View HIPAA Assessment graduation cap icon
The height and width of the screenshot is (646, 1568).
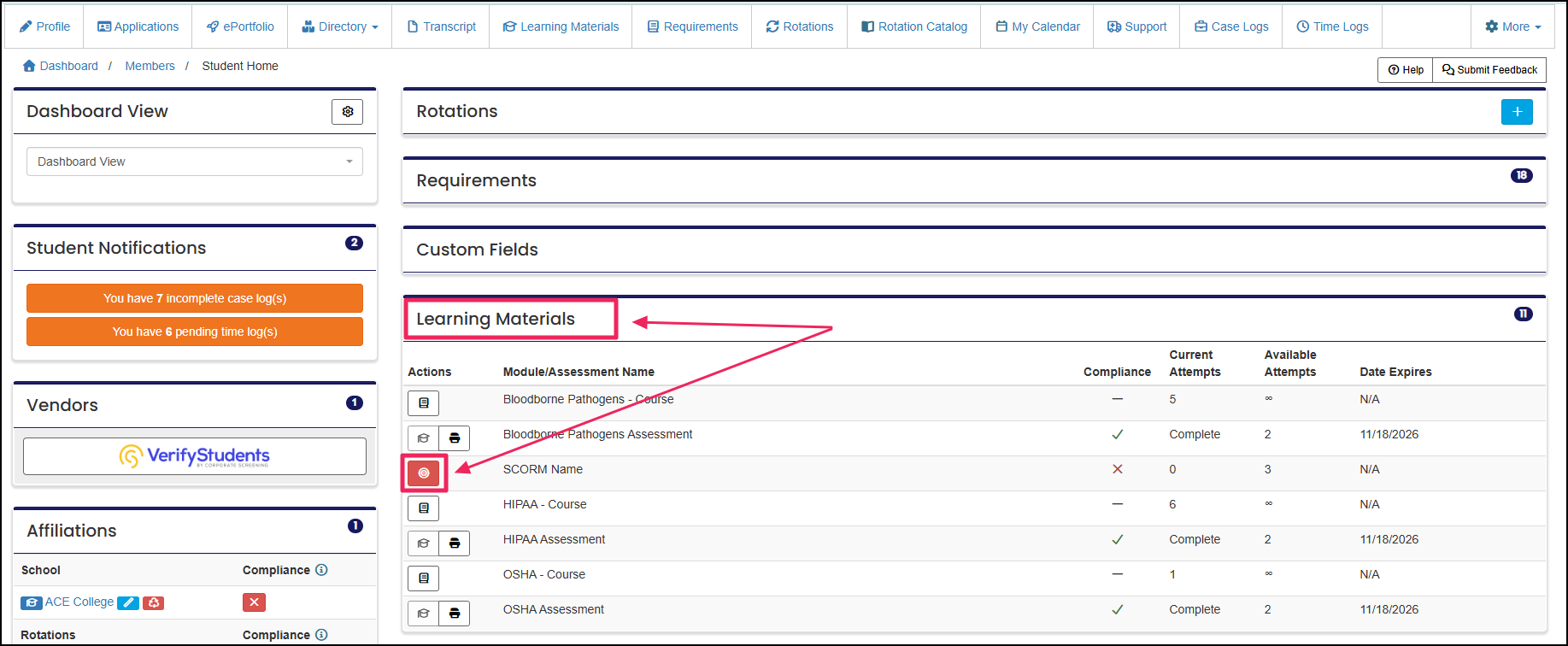click(x=423, y=543)
